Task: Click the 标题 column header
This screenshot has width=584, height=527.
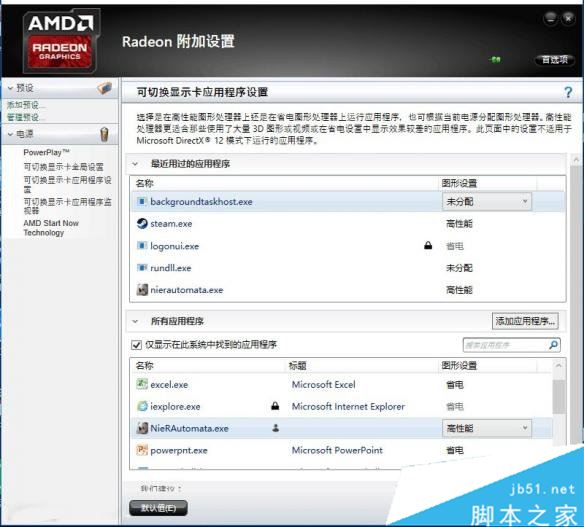Action: coord(298,365)
